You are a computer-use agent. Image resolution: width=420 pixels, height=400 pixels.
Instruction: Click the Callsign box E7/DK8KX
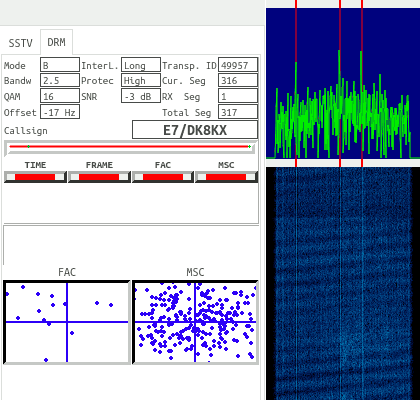click(x=195, y=130)
